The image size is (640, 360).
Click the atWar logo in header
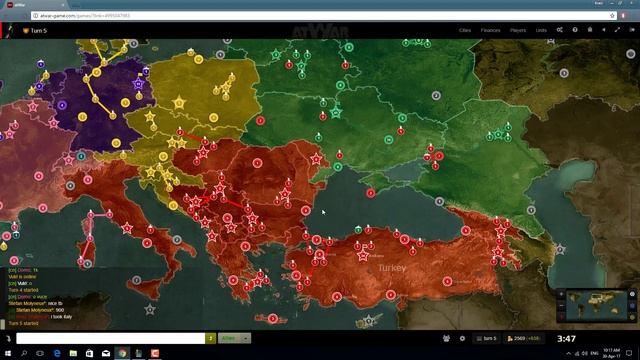click(320, 31)
